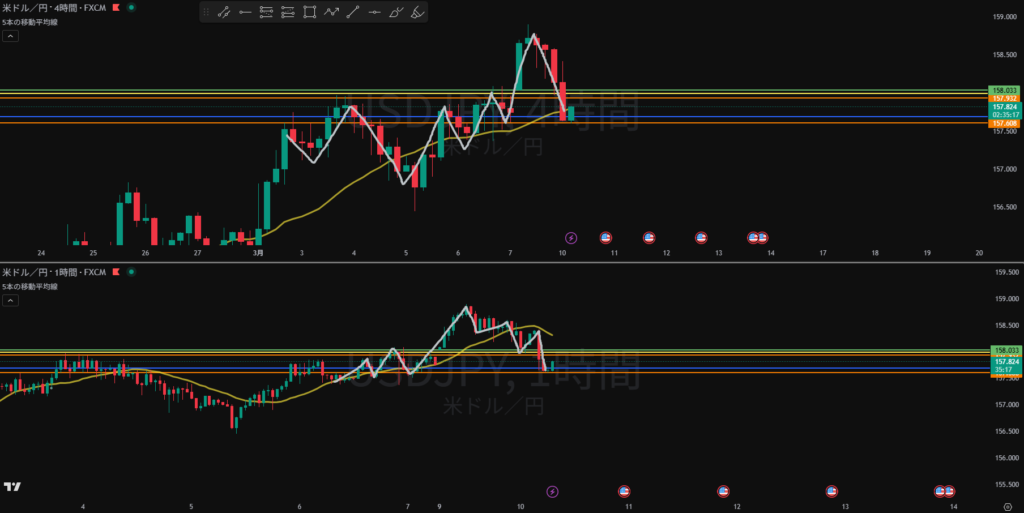Screen dimensions: 1024x513
Task: Click the 米ドル/円・4時間・FXCM symbol title
Action: pyautogui.click(x=53, y=6)
